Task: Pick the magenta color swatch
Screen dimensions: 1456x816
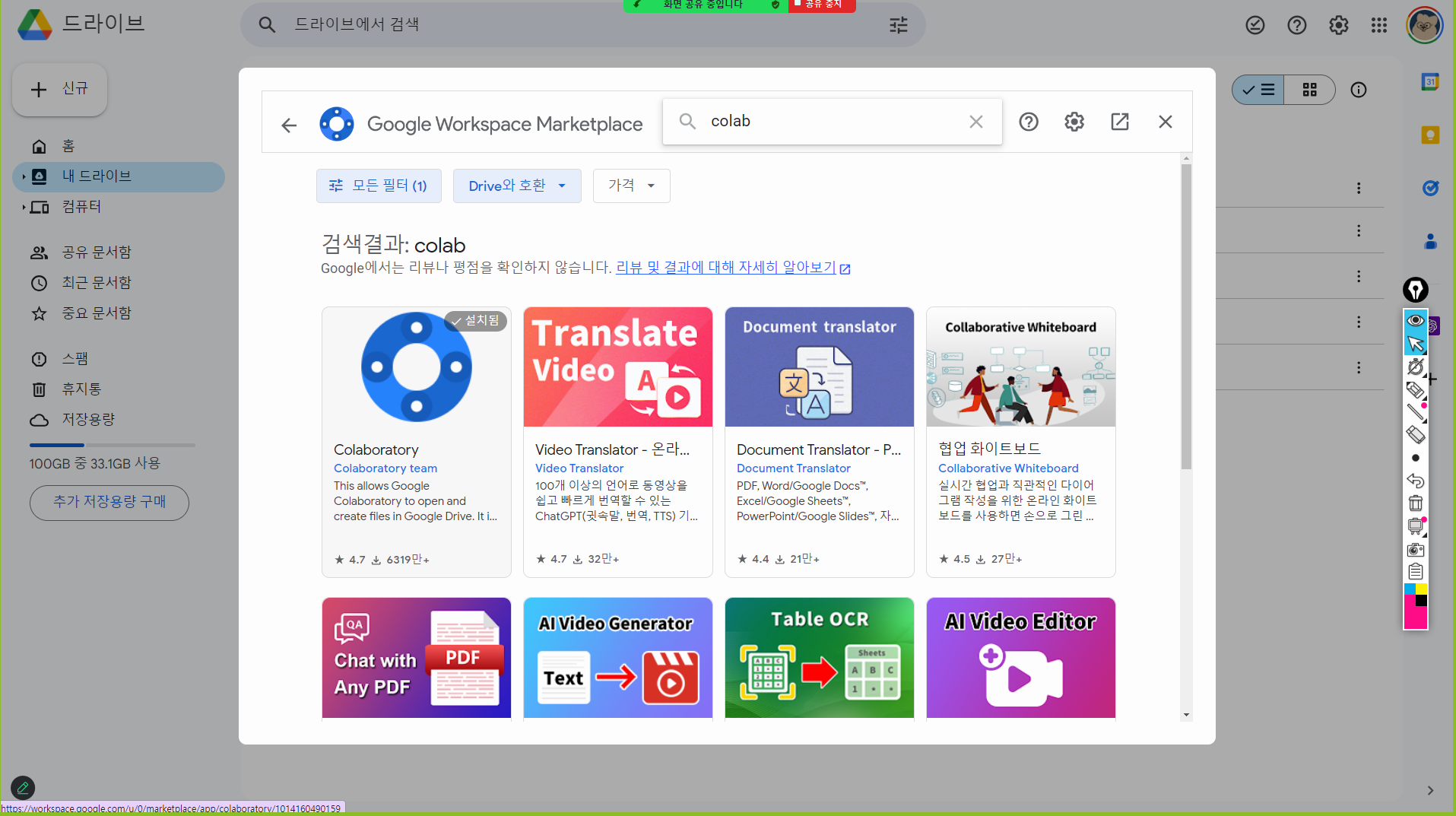Action: coord(1415,618)
